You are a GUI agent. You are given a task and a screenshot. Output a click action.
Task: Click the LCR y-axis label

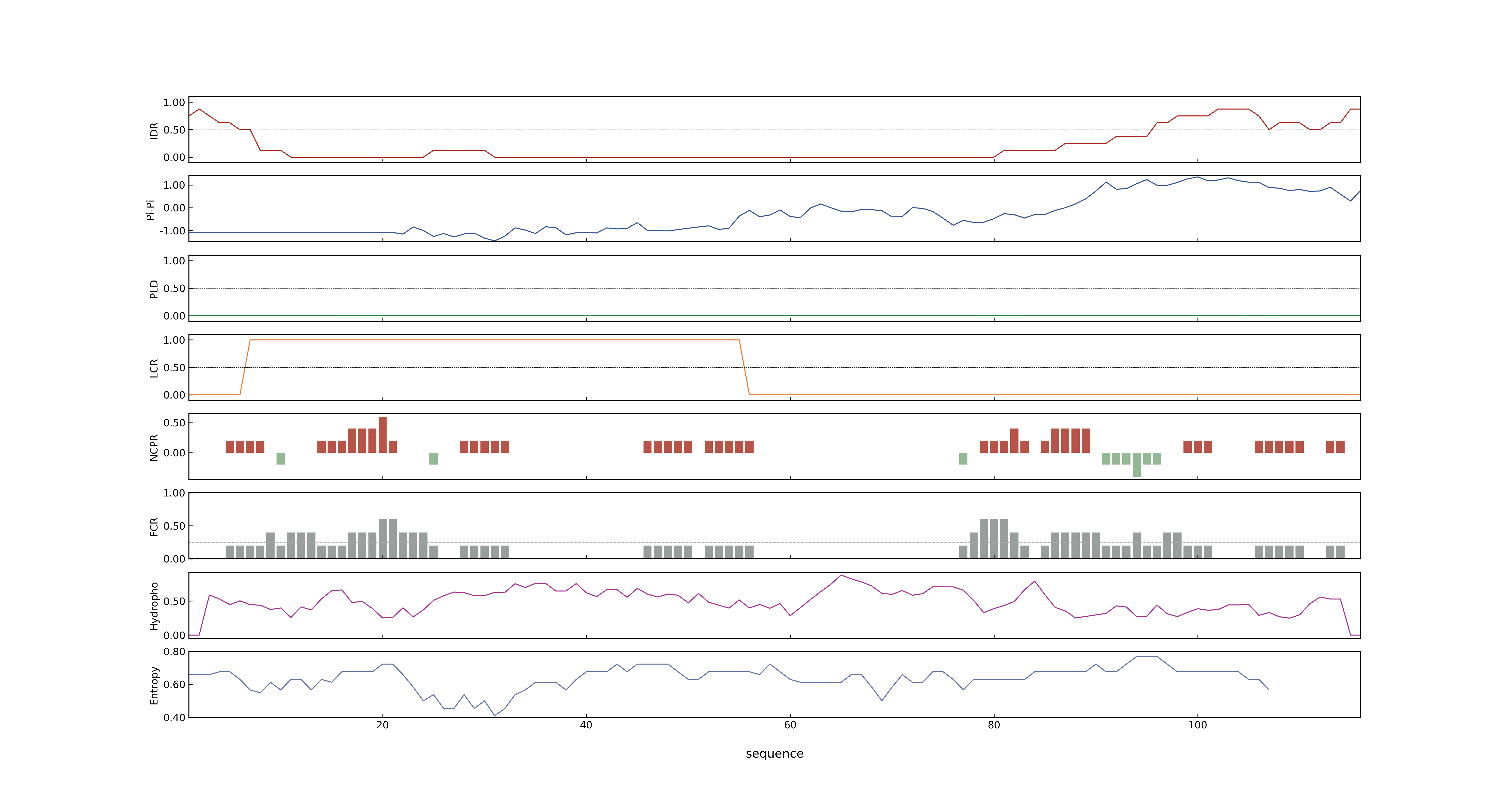154,368
